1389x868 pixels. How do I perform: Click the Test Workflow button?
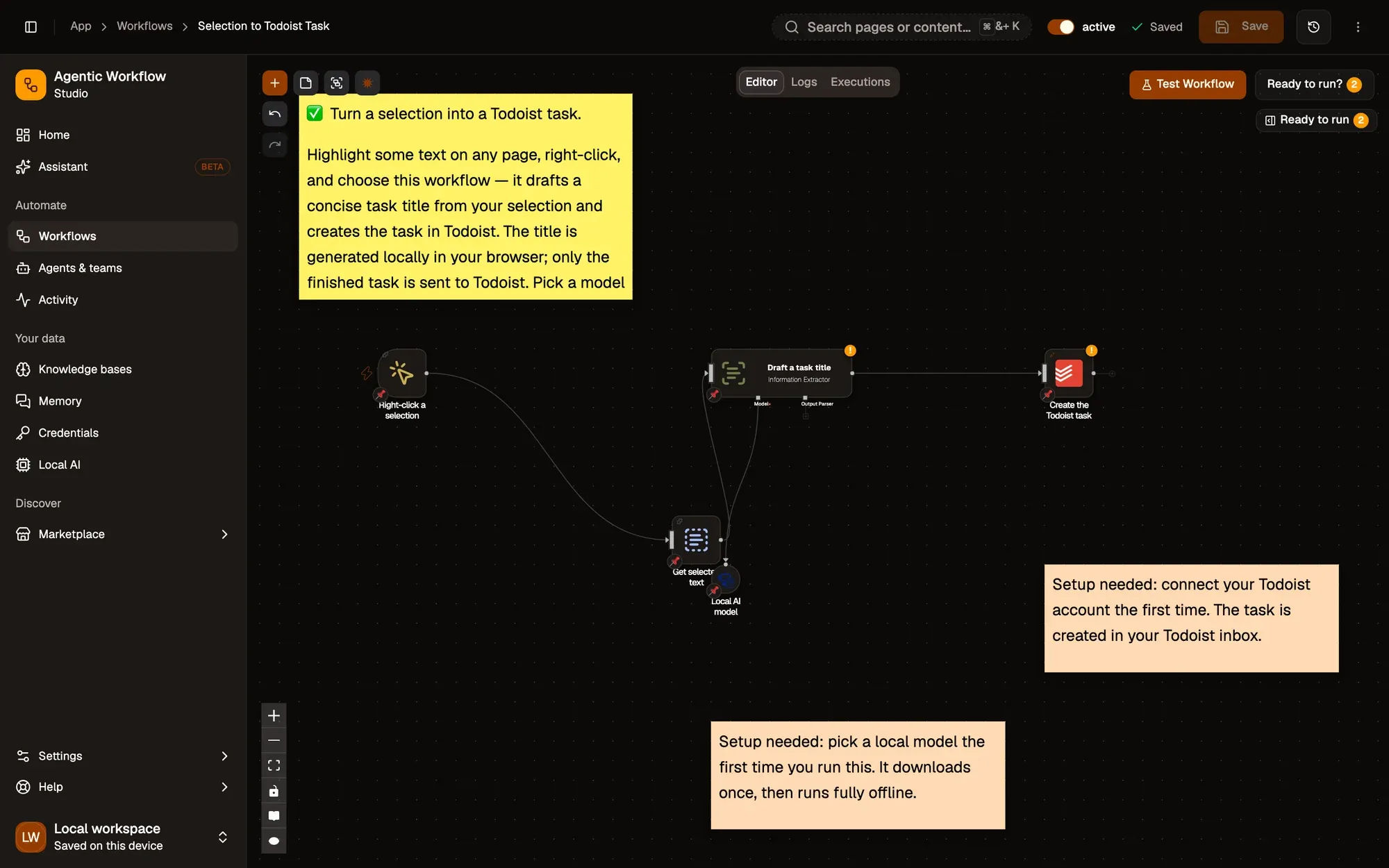click(x=1187, y=84)
